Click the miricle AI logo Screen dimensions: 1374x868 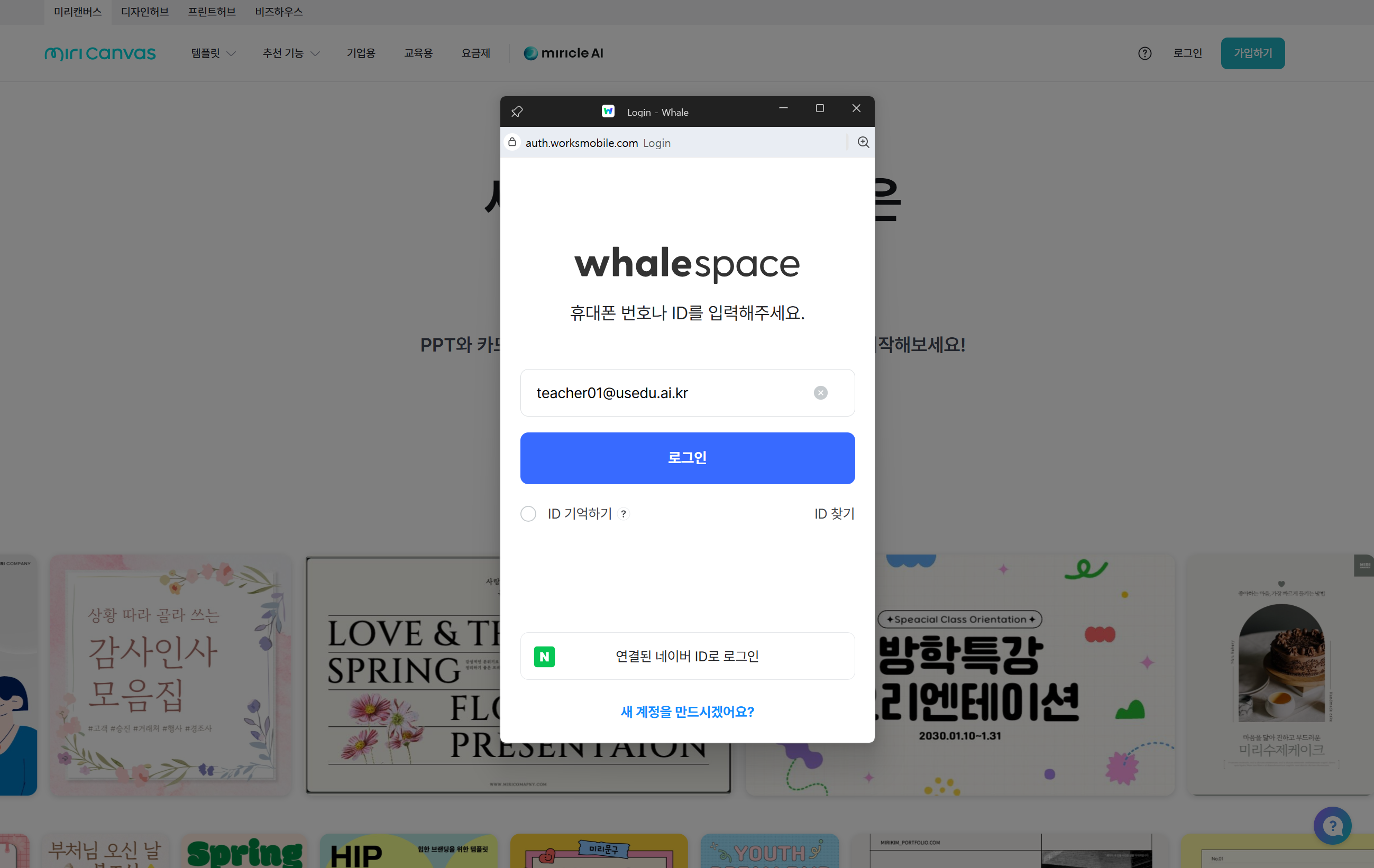click(x=563, y=53)
